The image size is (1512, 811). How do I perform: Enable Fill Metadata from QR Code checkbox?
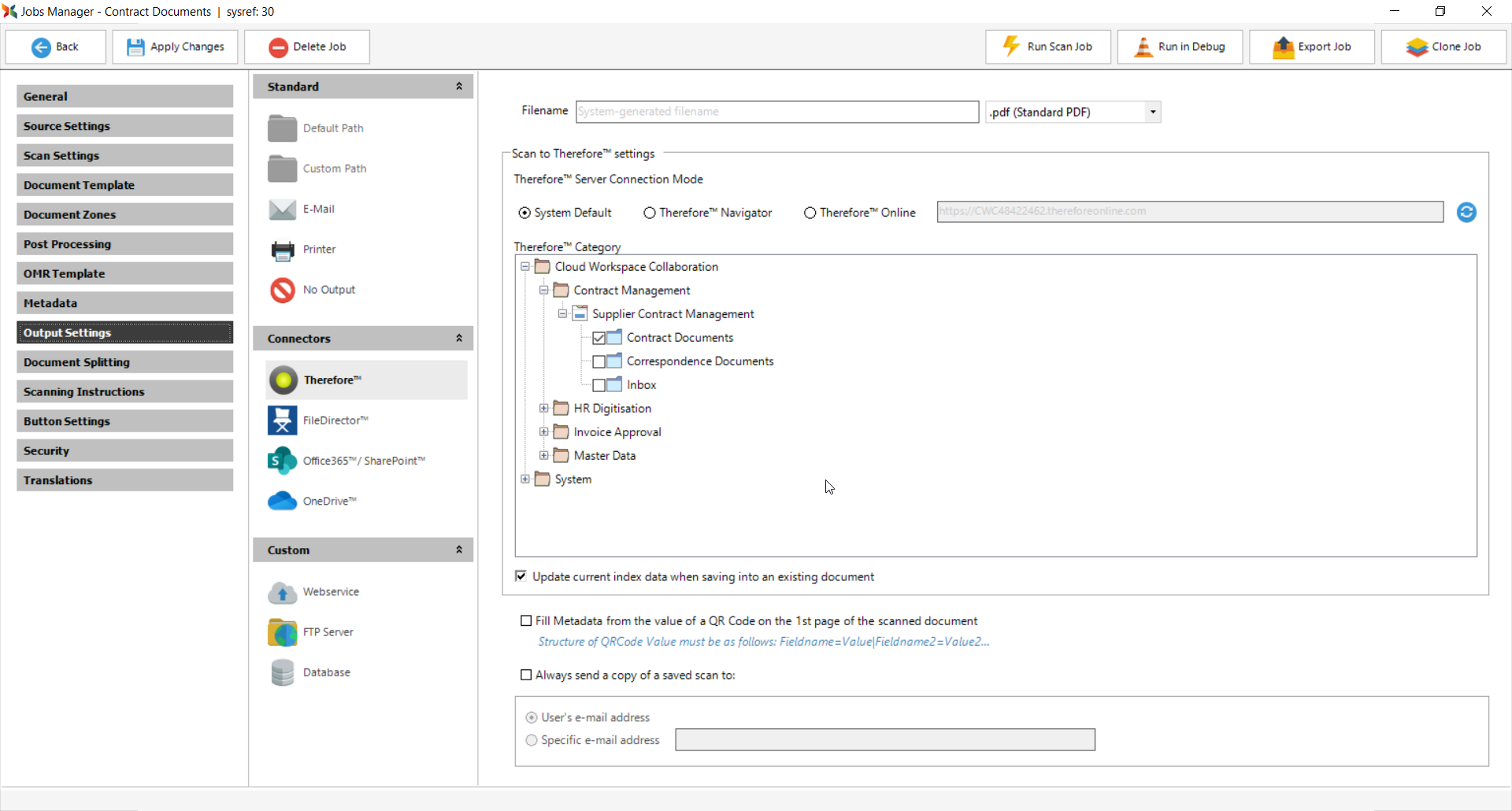click(x=526, y=621)
